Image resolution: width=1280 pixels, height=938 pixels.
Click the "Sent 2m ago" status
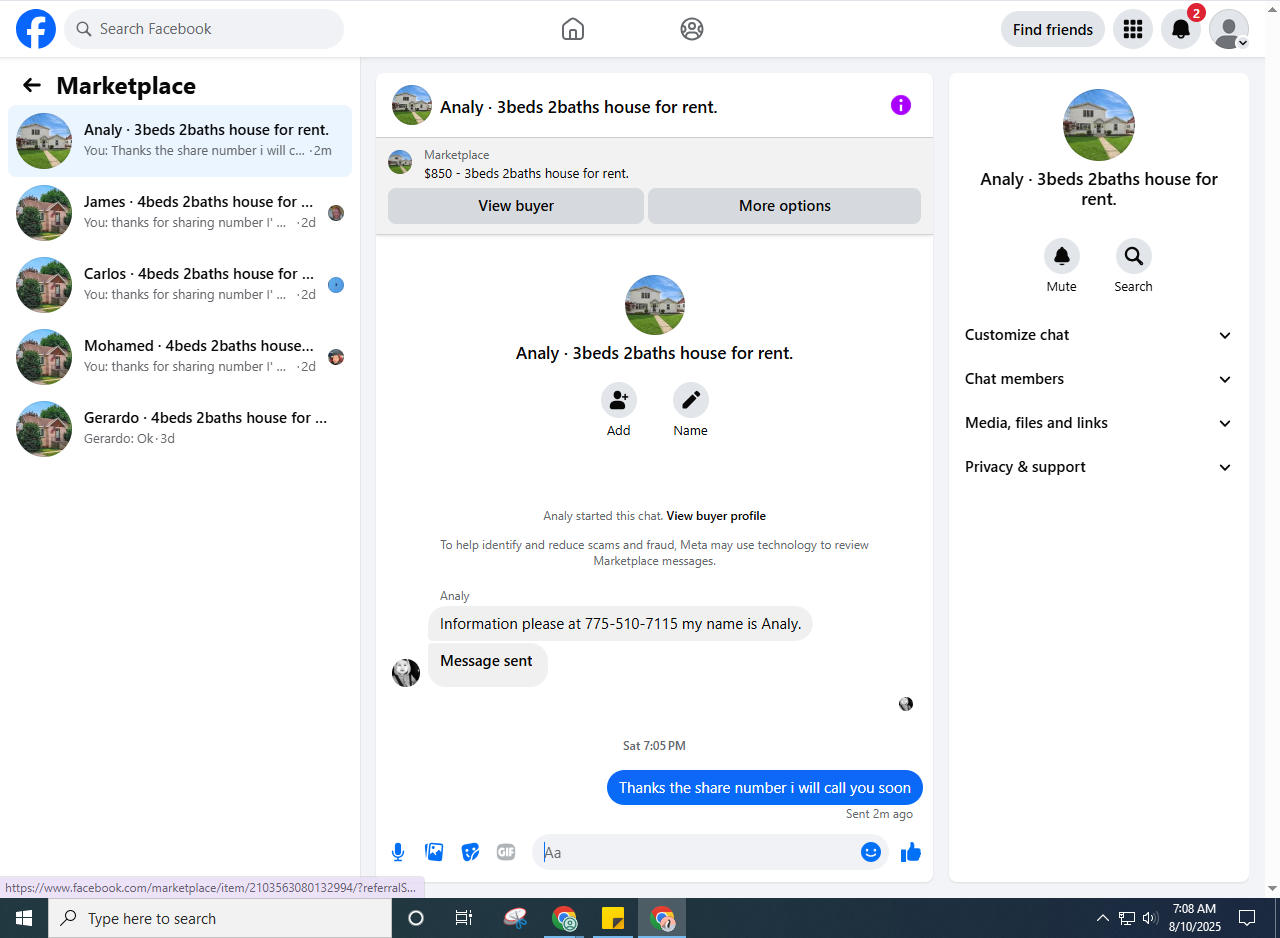[879, 814]
